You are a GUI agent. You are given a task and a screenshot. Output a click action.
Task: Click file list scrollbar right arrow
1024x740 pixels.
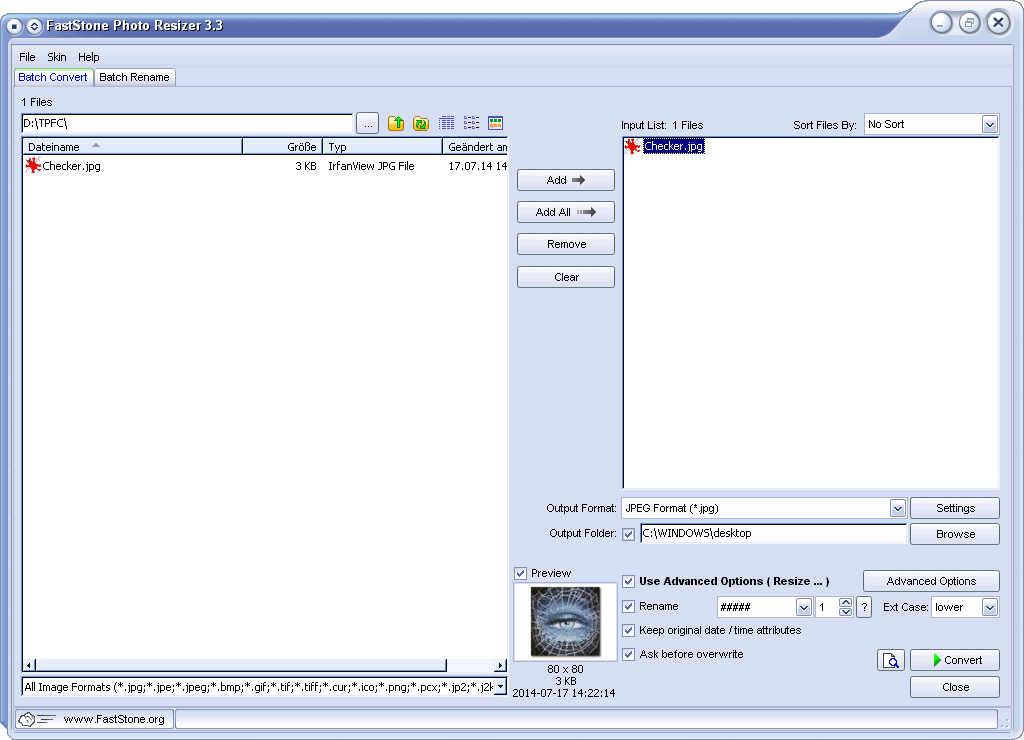[x=500, y=666]
